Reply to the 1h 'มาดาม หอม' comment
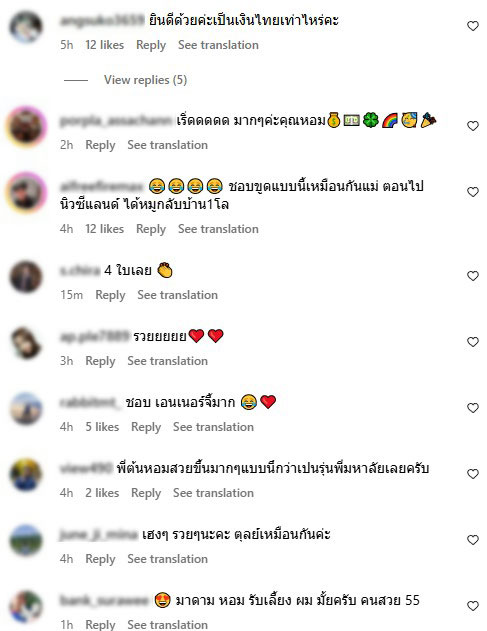The image size is (487, 631). (x=100, y=625)
